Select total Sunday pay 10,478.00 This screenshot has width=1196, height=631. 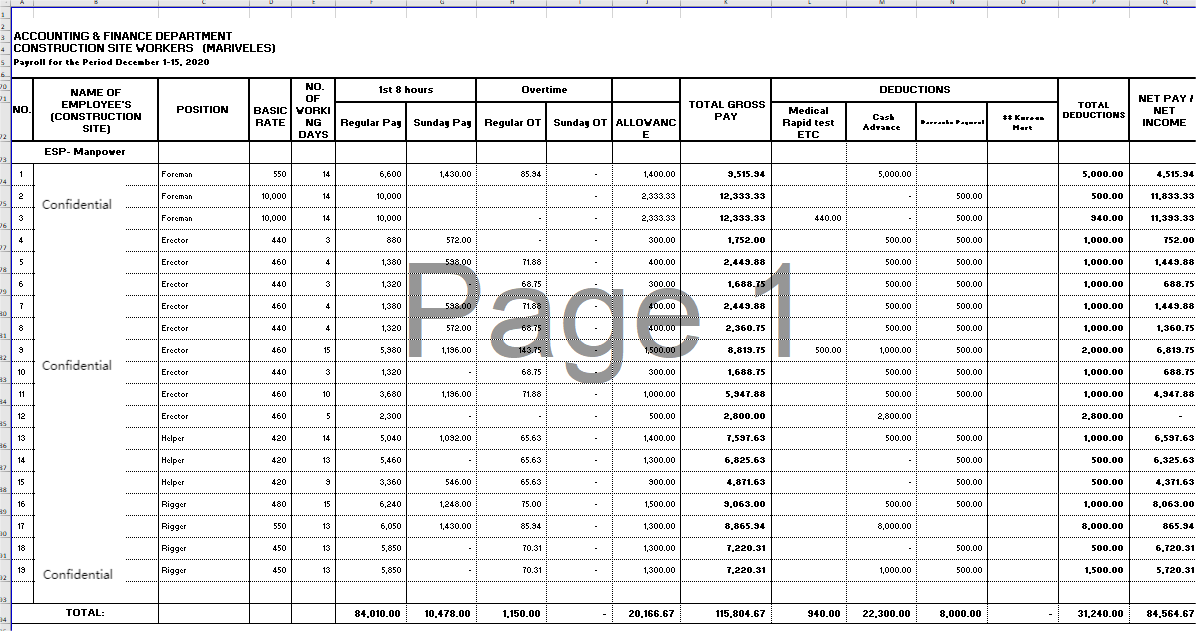click(x=447, y=613)
